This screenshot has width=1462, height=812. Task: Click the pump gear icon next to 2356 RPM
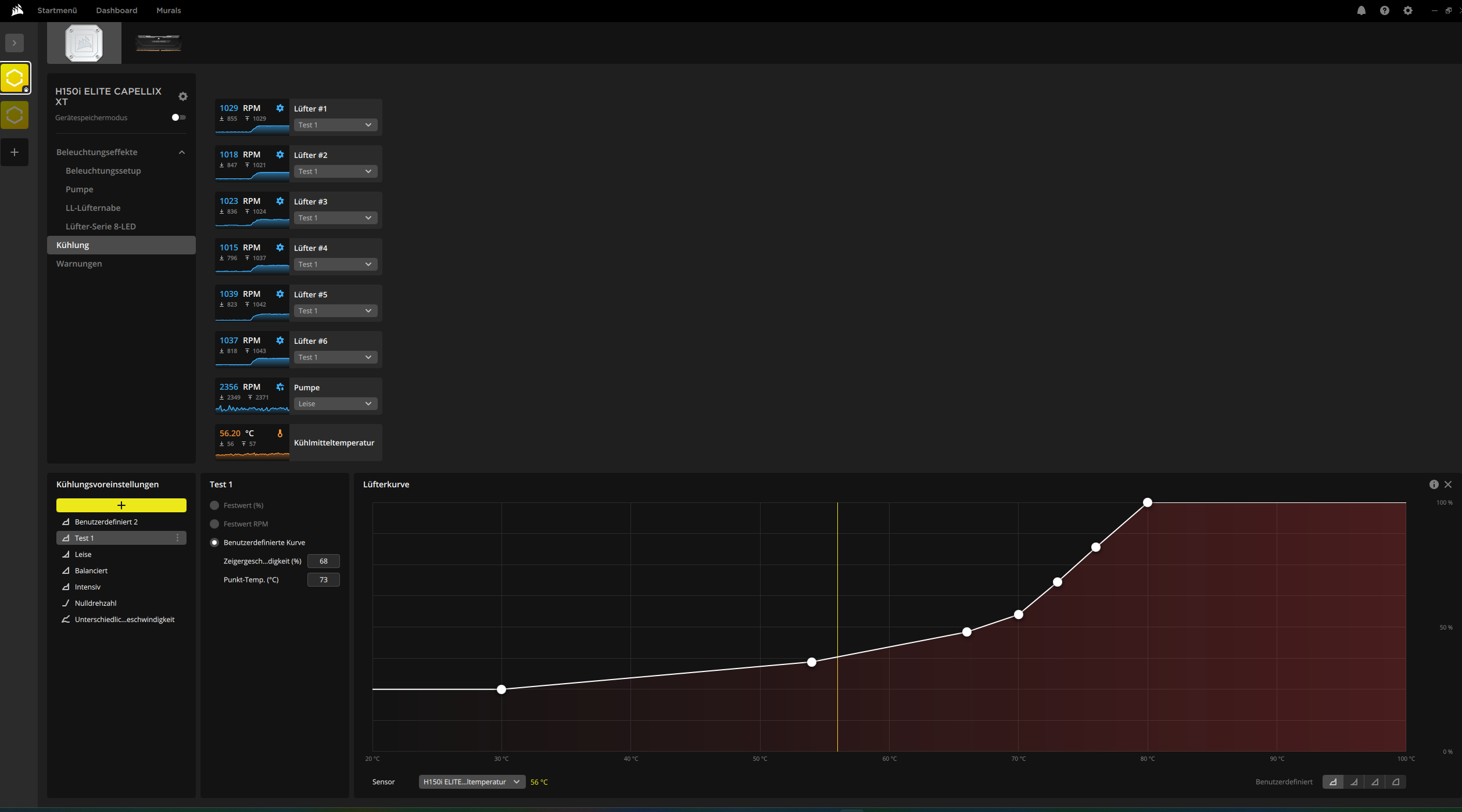coord(280,387)
